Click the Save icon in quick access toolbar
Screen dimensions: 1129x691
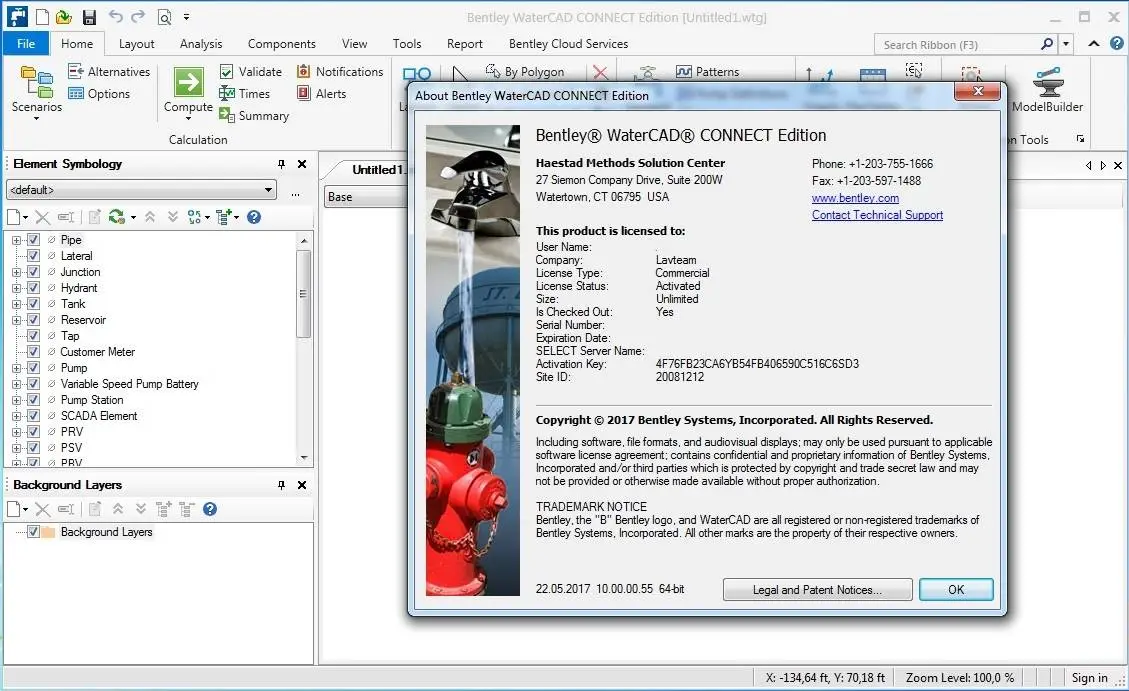89,17
